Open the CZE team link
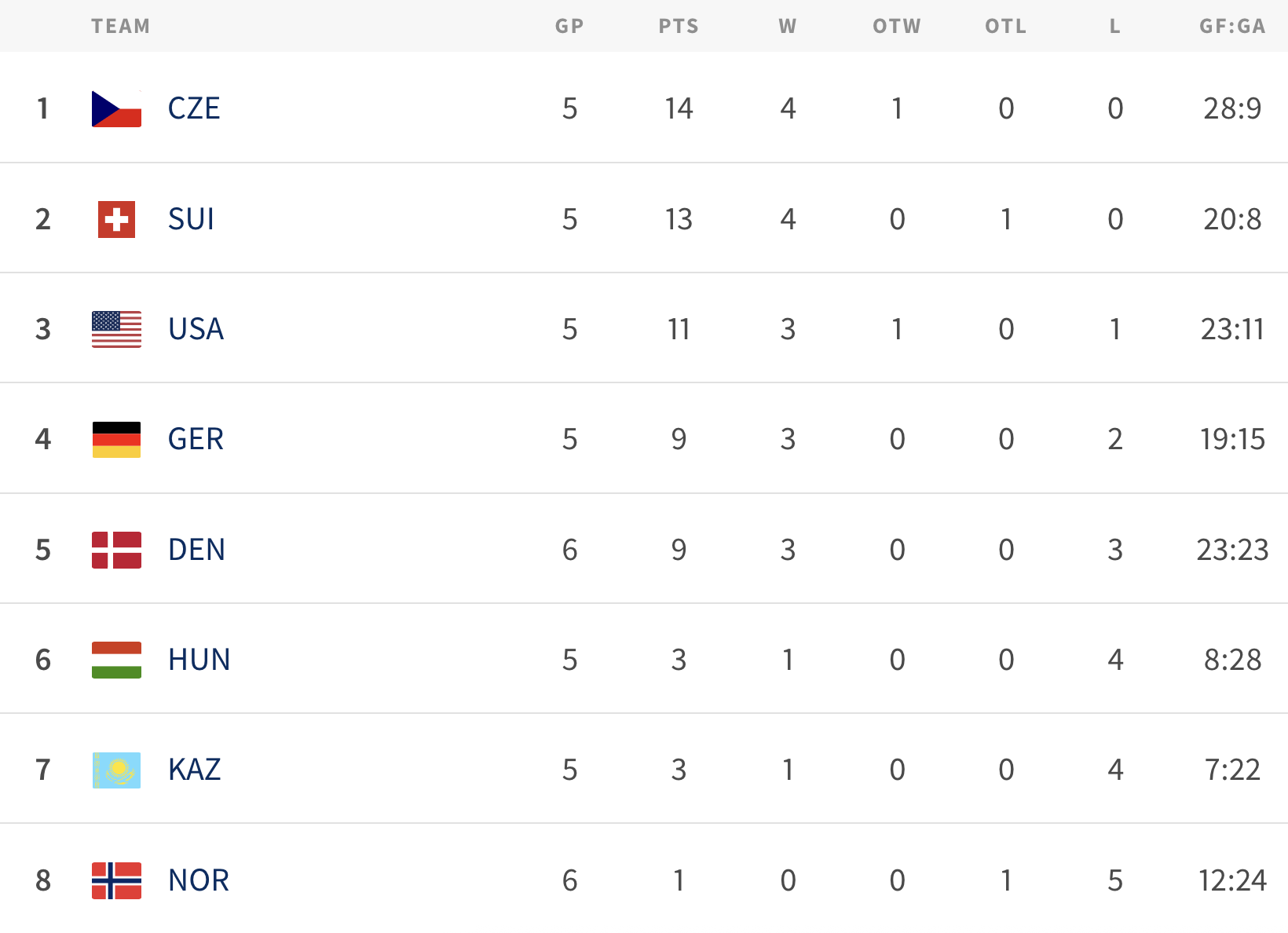The image size is (1288, 933). (x=194, y=108)
